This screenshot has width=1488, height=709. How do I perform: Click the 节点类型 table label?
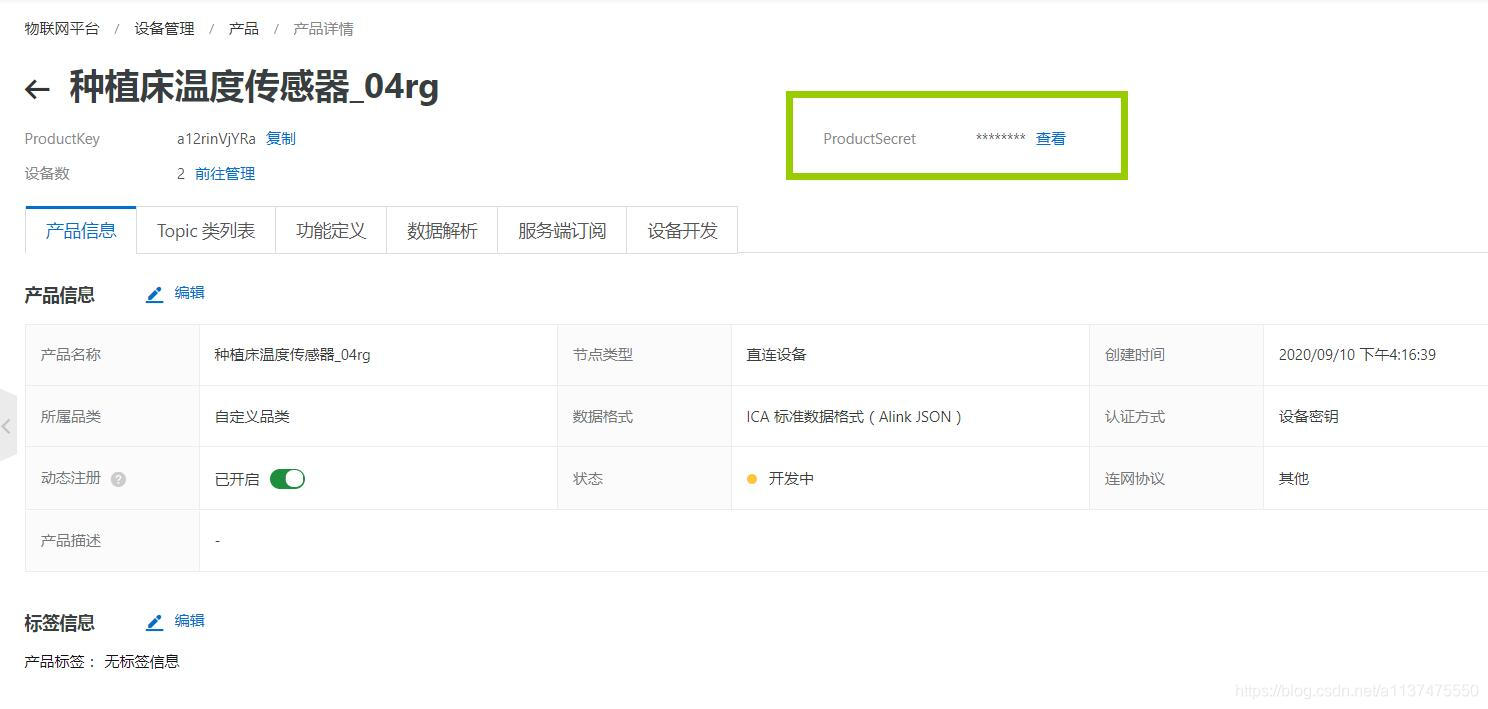coord(603,355)
